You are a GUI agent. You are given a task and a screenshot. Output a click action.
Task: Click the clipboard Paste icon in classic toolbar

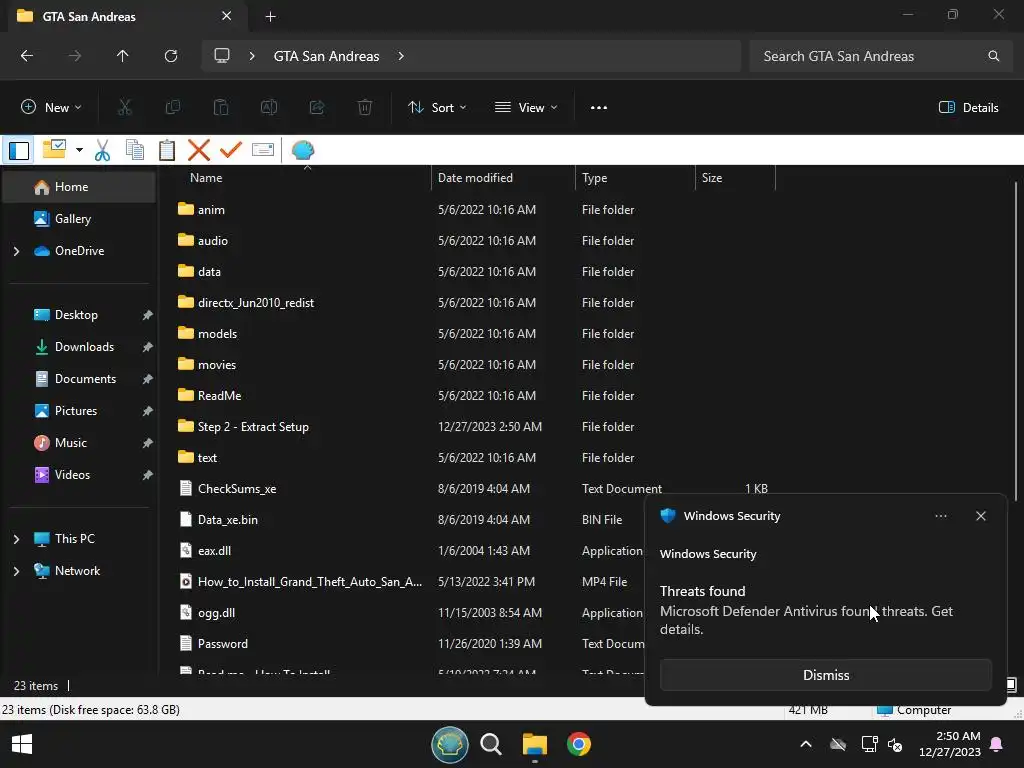pos(167,150)
